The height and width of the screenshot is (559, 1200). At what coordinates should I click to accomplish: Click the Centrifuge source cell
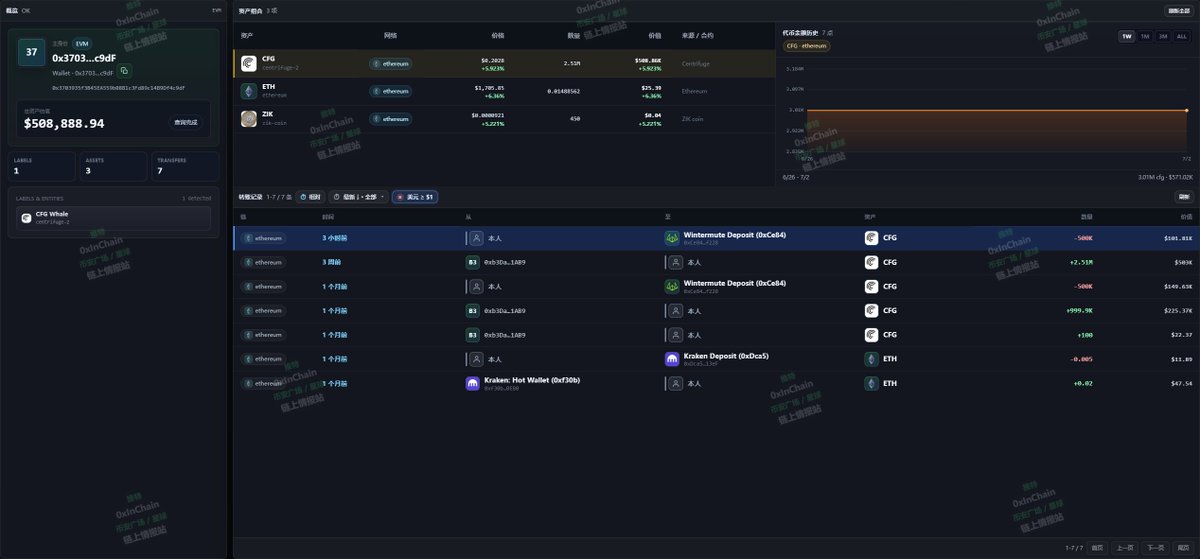click(x=694, y=63)
